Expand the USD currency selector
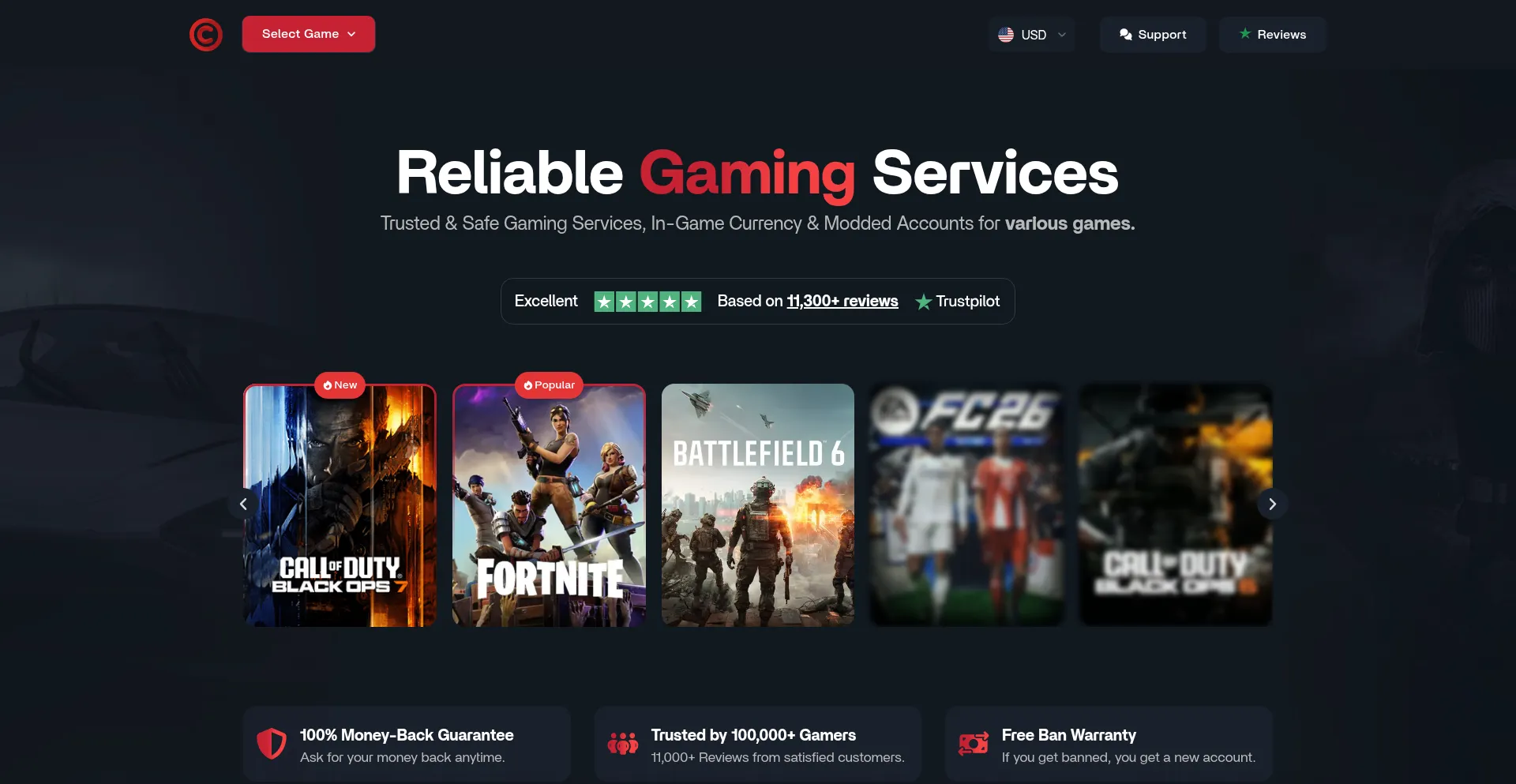The image size is (1516, 784). tap(1032, 35)
